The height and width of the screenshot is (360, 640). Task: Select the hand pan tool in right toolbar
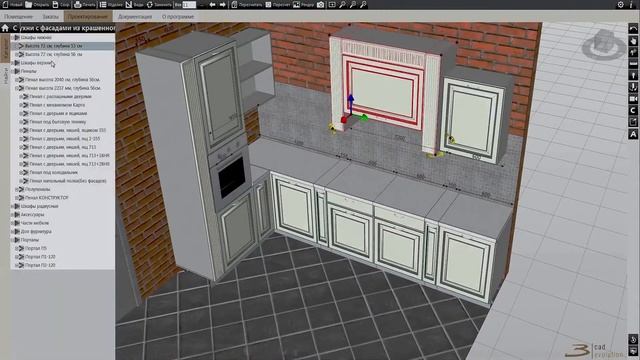coord(633,40)
